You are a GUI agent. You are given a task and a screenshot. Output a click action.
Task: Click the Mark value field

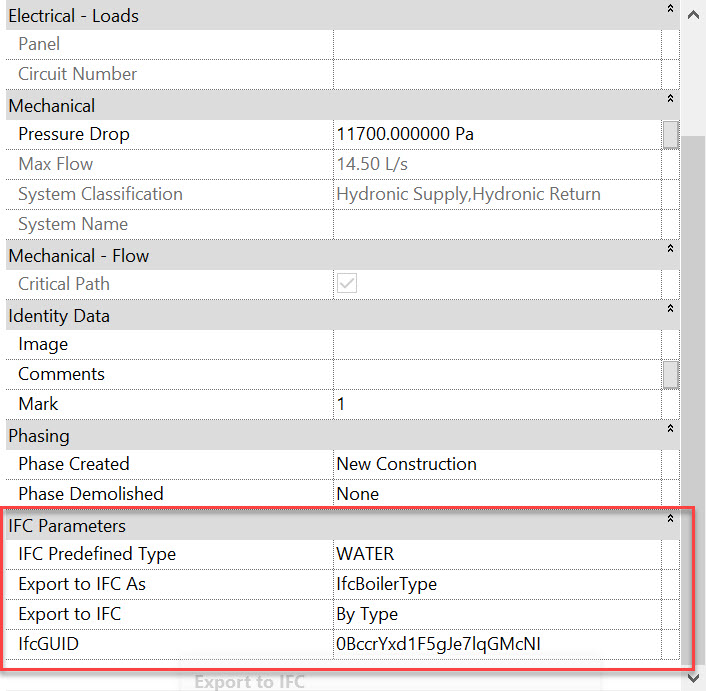pos(496,404)
